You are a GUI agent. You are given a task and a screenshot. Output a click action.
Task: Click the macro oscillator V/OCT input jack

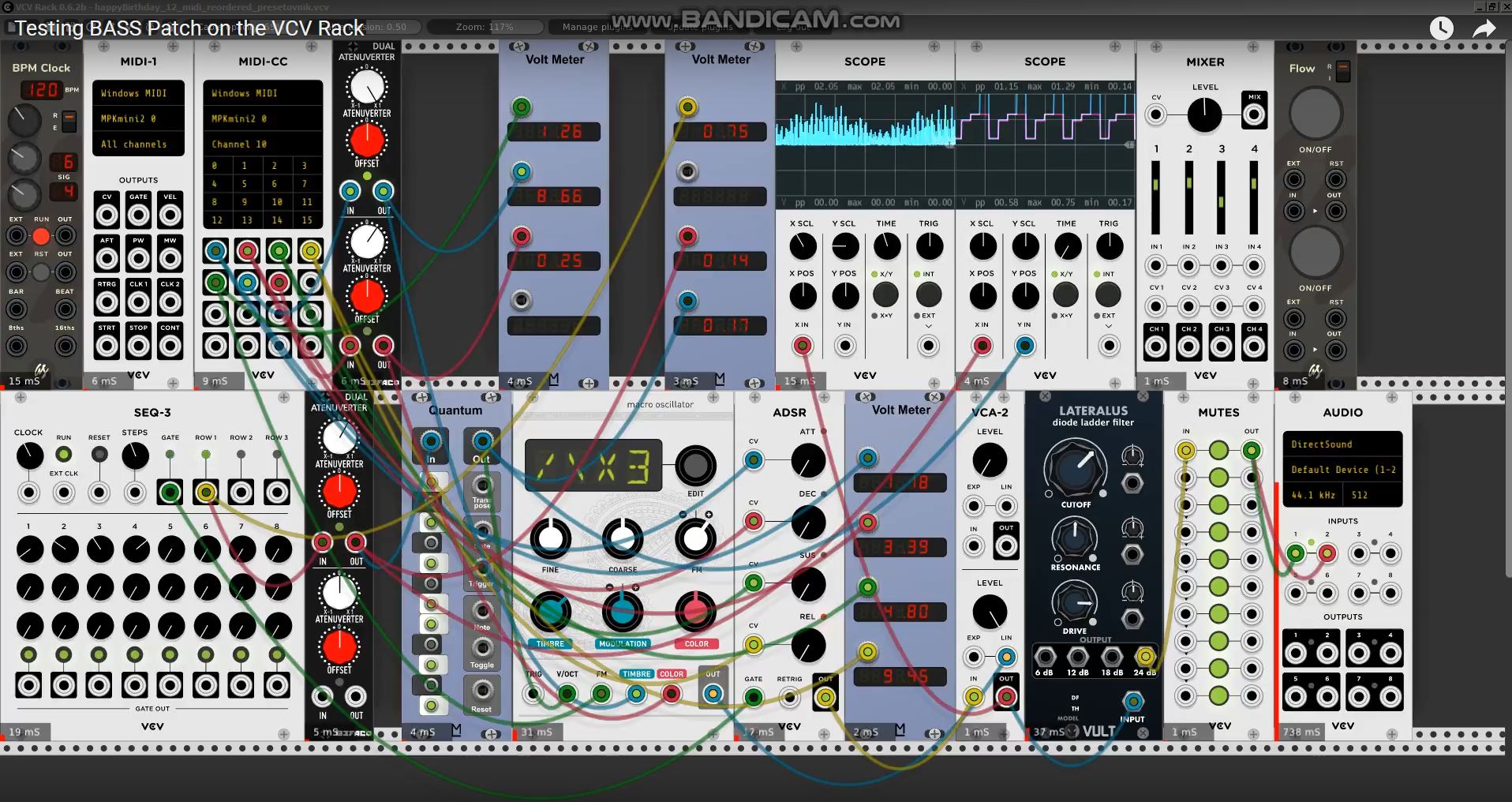[x=567, y=694]
